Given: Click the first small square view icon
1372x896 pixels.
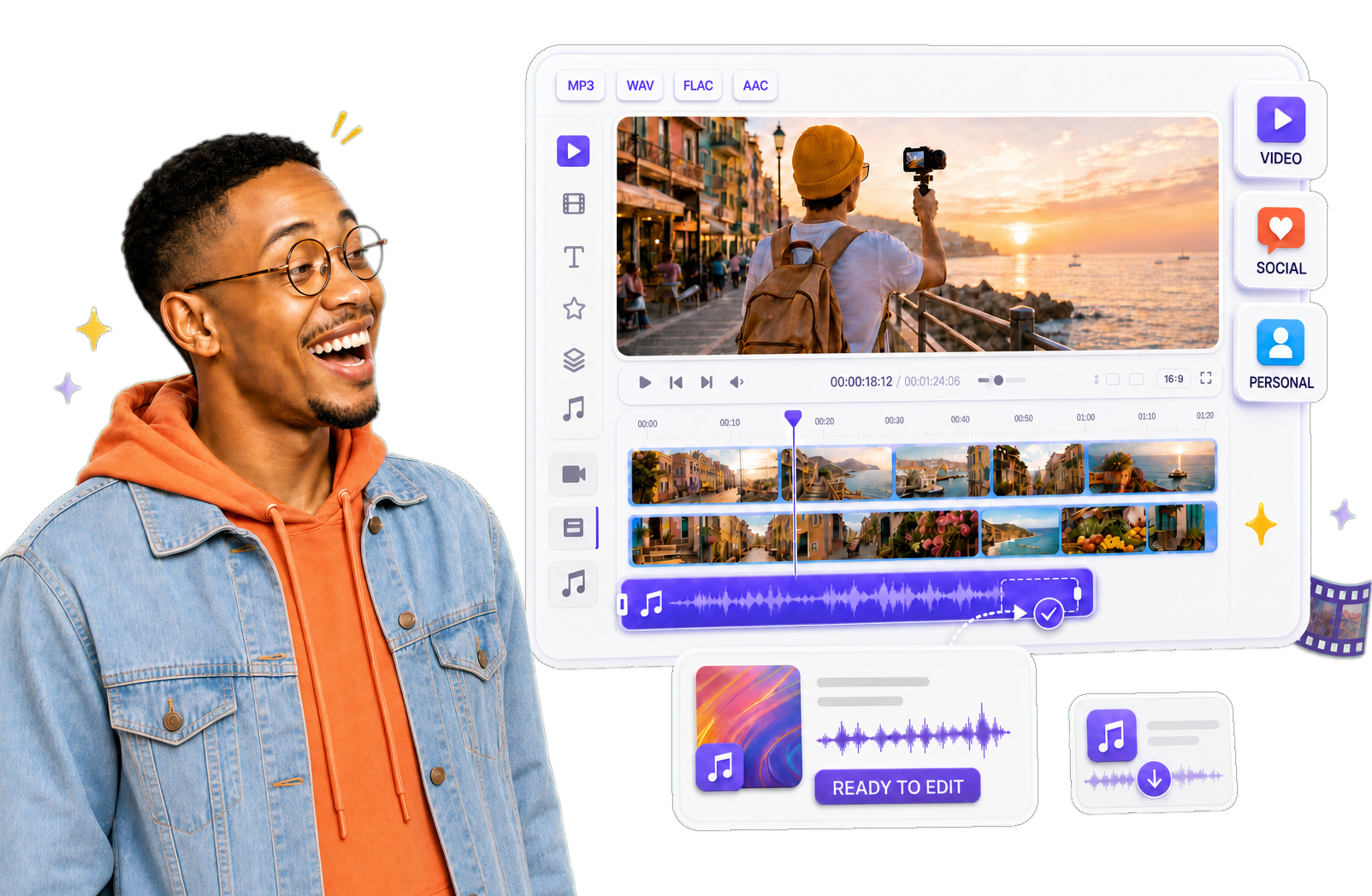Looking at the screenshot, I should 1113,379.
